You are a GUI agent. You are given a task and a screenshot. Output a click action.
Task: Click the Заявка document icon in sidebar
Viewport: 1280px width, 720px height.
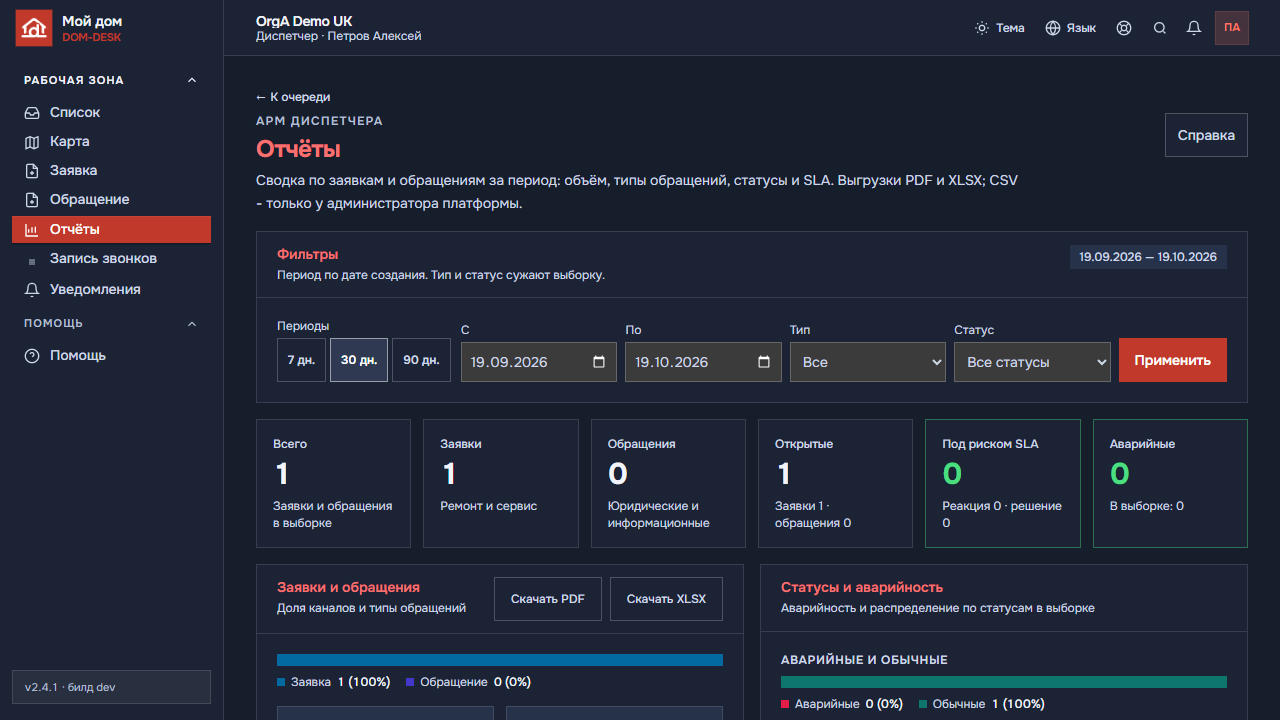click(32, 171)
